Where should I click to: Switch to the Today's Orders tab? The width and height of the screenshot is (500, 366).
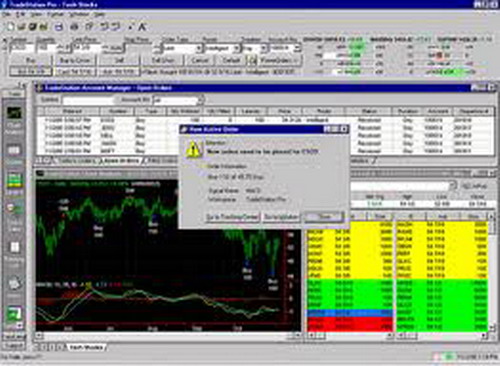coord(76,161)
